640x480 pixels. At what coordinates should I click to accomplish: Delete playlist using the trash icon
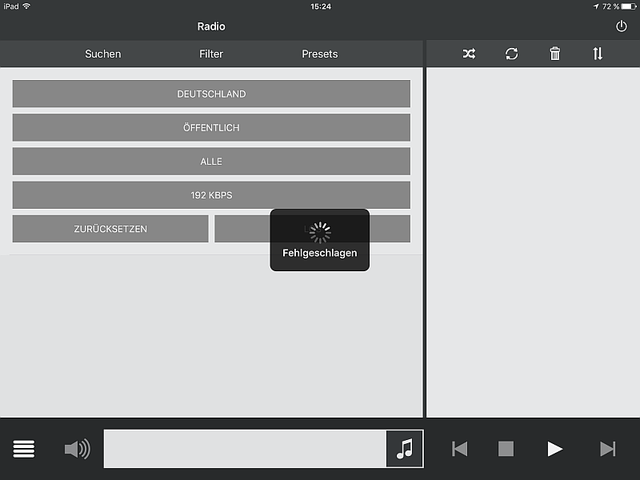coord(555,54)
